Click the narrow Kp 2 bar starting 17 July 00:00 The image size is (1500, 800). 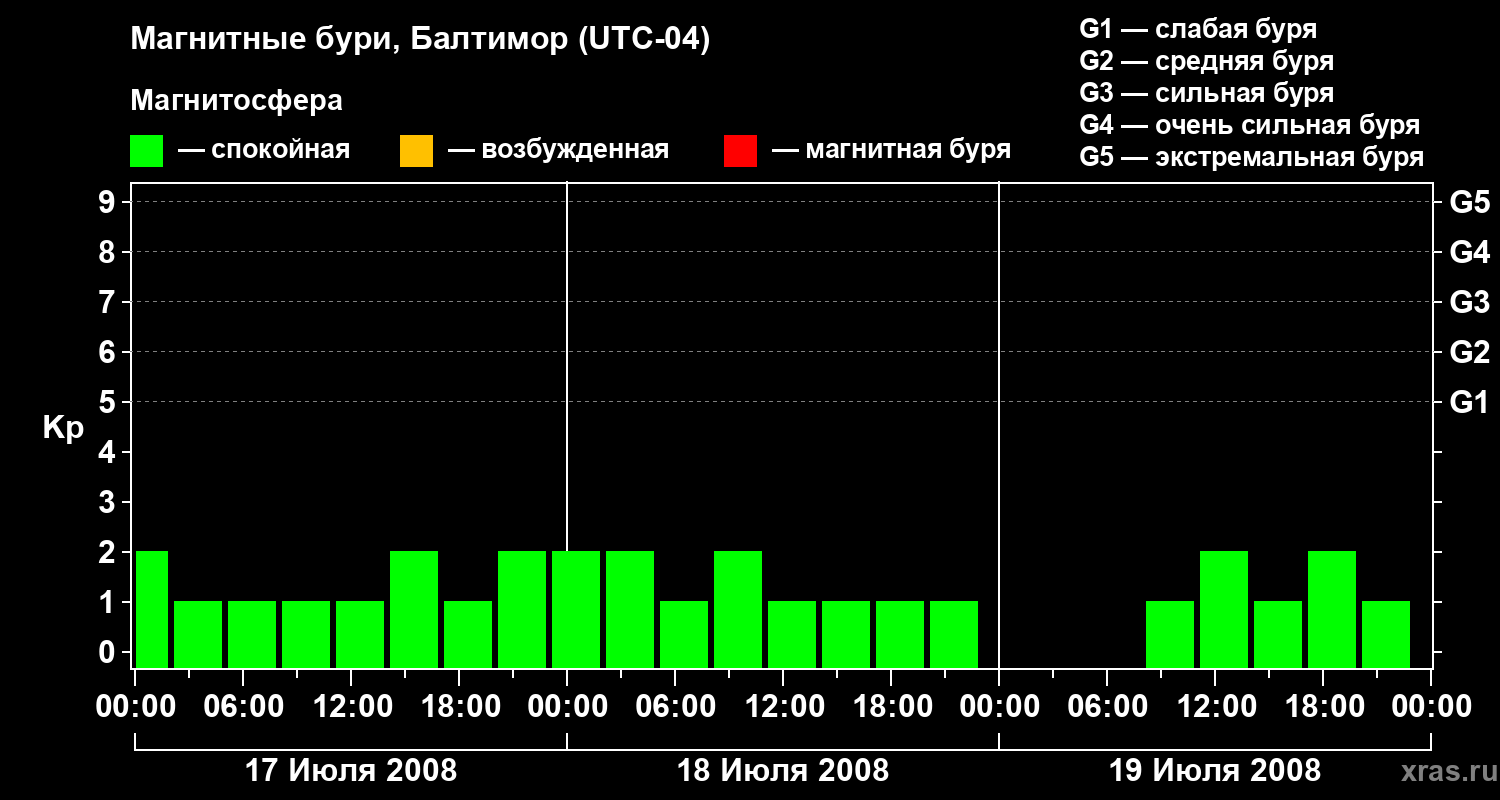(x=152, y=609)
